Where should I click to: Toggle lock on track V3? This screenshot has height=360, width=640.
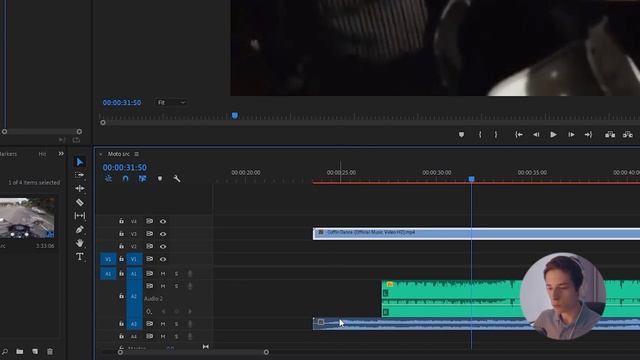121,233
